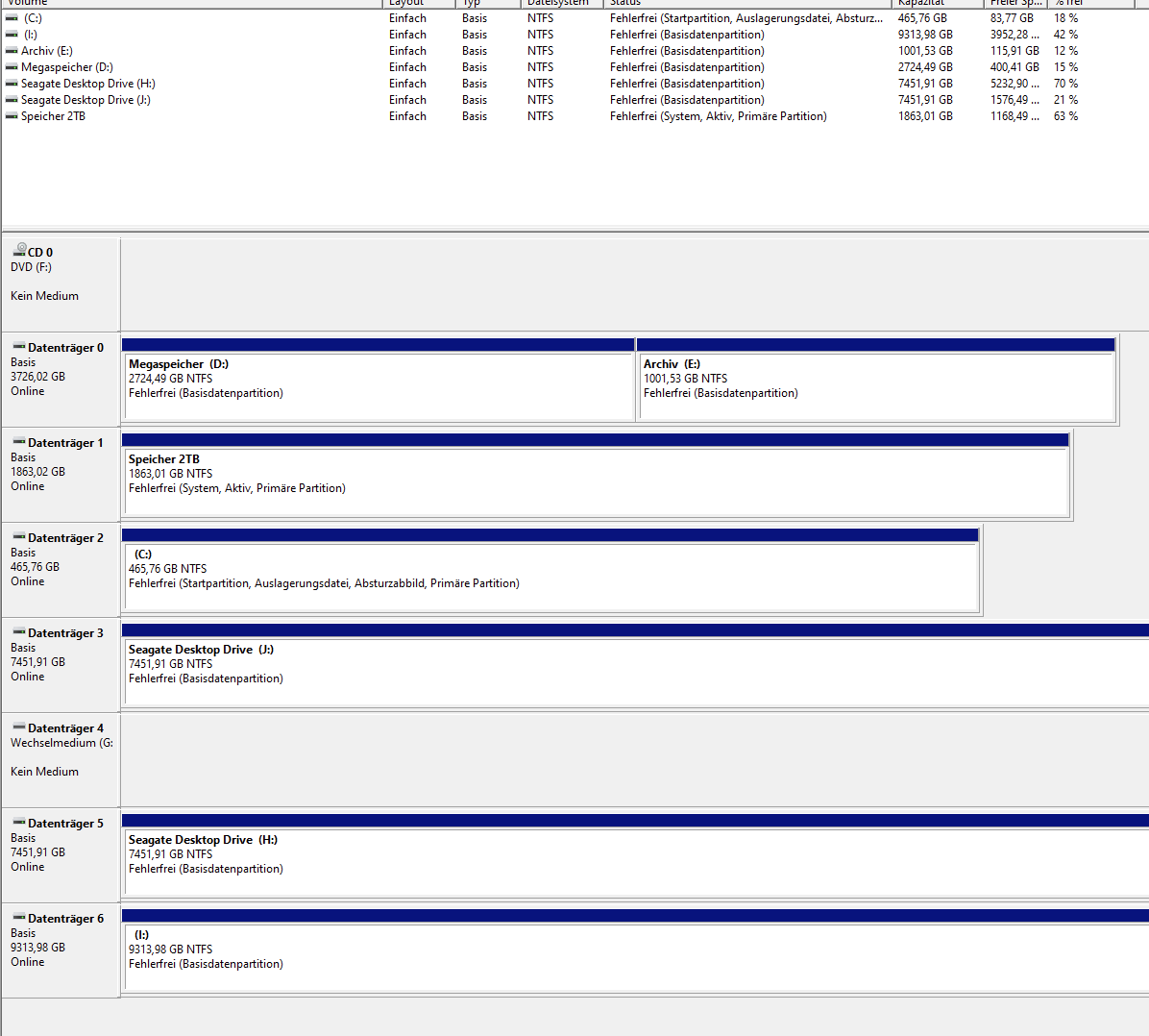This screenshot has width=1149, height=1036.
Task: Click the 'DVD (F:)' label under CD 0
Action: click(31, 267)
